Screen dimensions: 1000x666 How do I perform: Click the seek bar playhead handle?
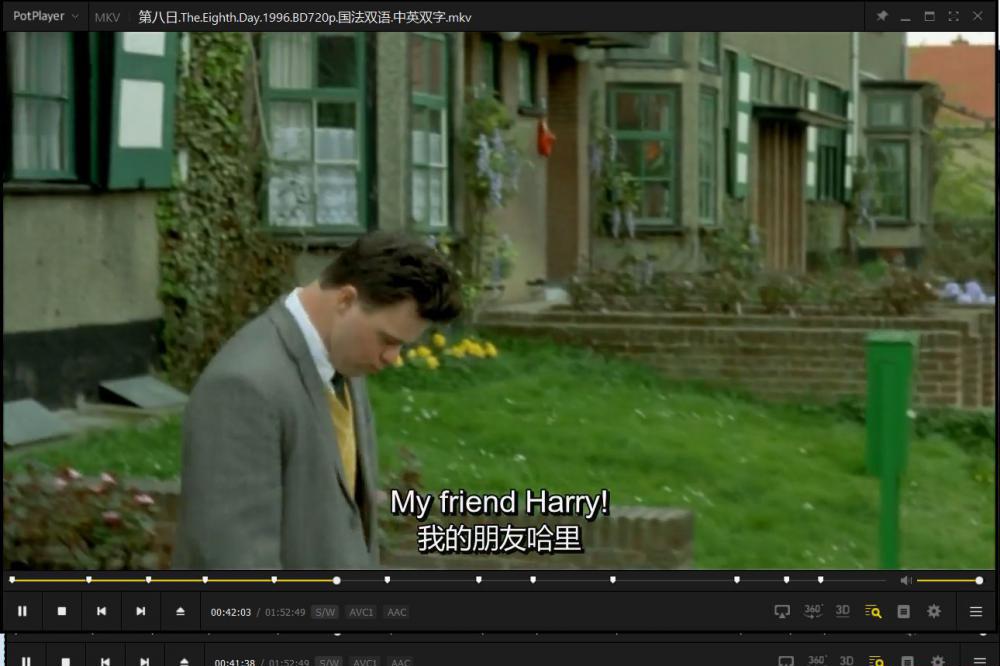point(336,580)
